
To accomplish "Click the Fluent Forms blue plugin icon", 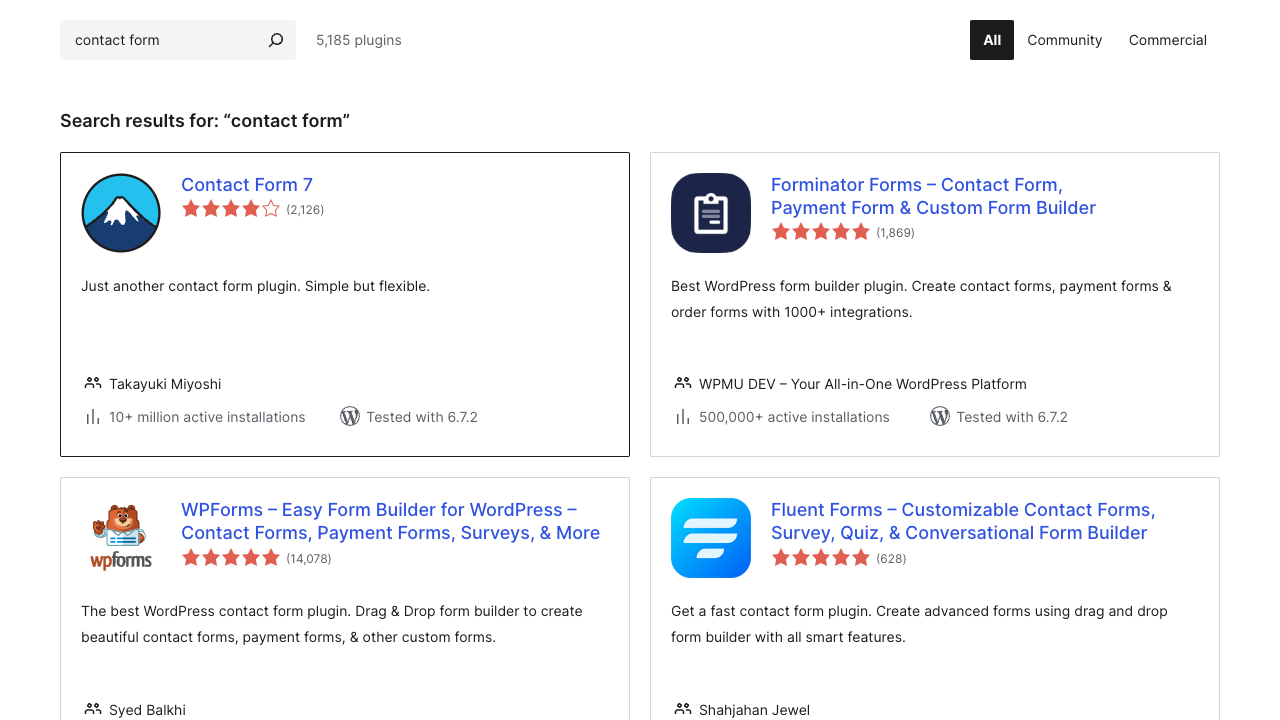I will pos(710,538).
